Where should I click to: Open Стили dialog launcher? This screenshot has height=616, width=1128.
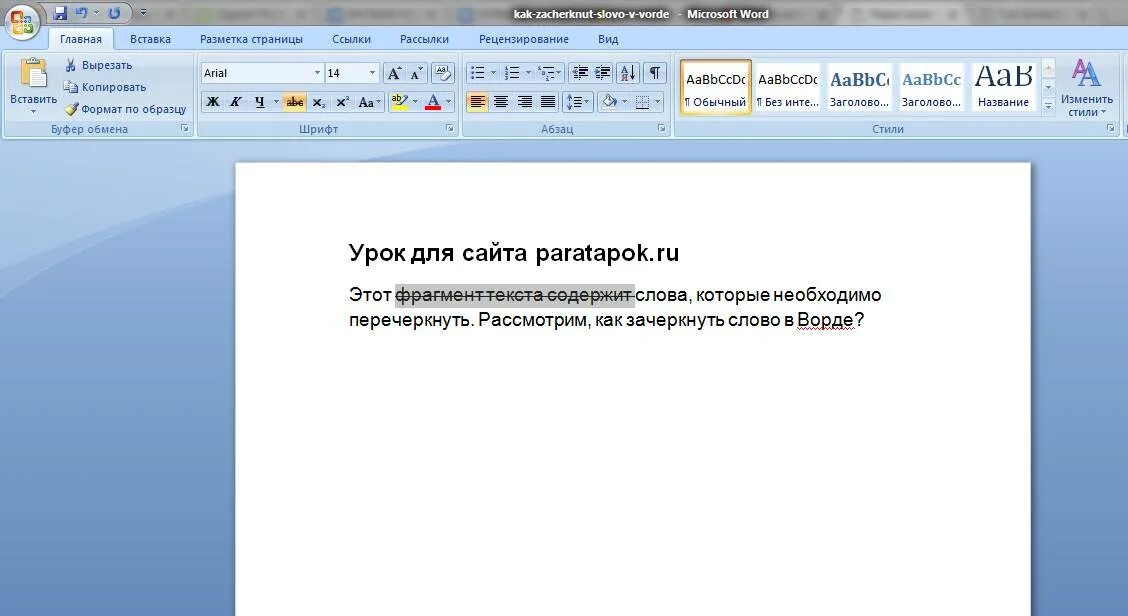tap(1110, 128)
